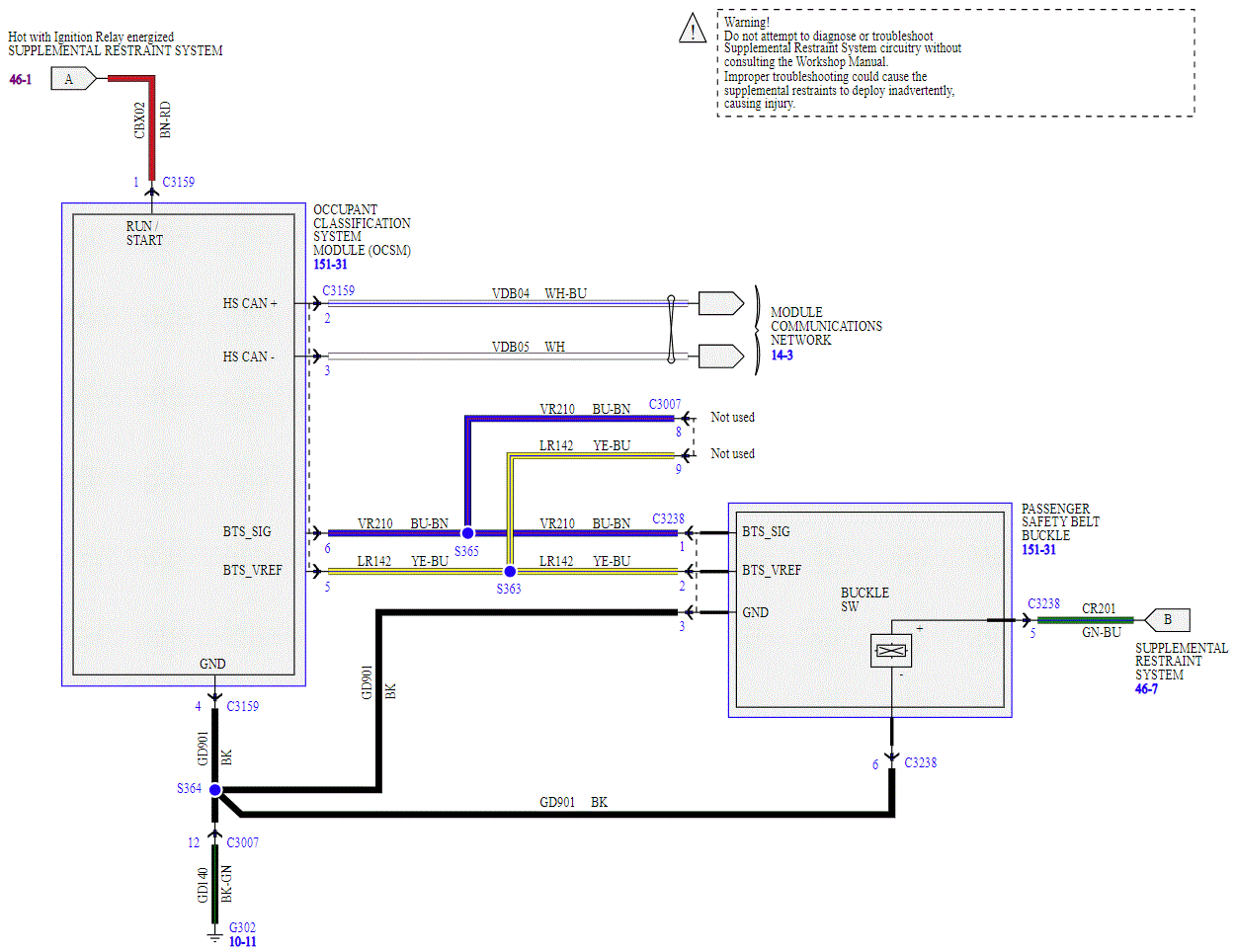
Task: Click the C3007 connector label near pin 8
Action: click(x=665, y=405)
